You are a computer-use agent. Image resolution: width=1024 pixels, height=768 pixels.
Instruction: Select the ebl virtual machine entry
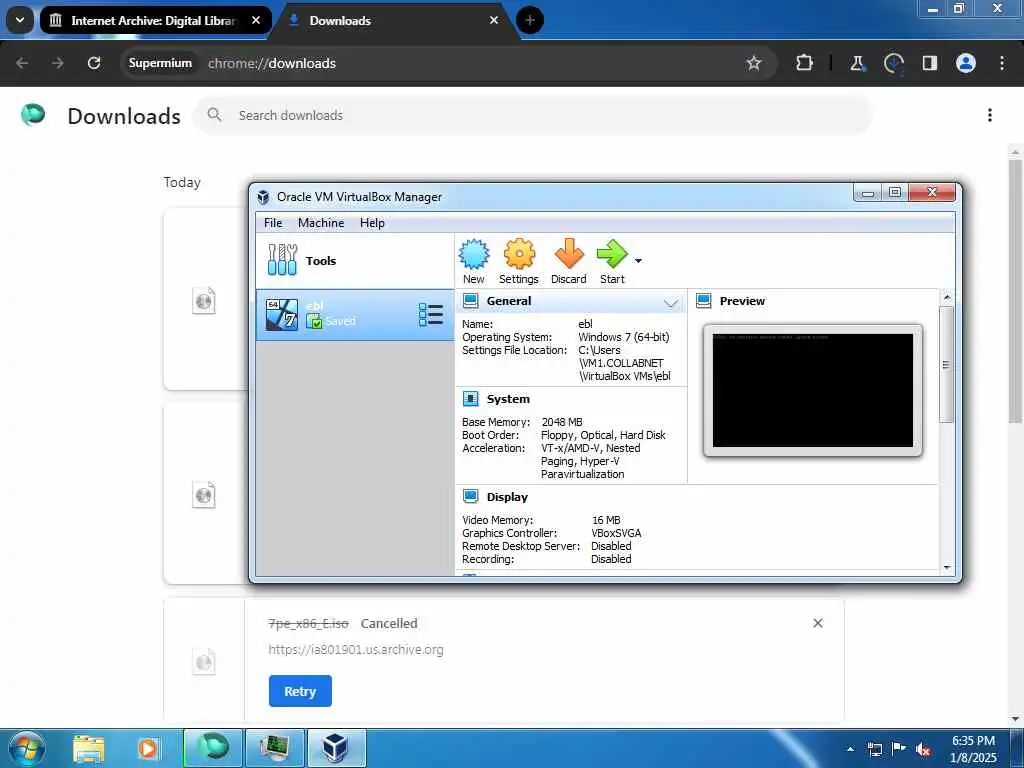click(x=355, y=315)
